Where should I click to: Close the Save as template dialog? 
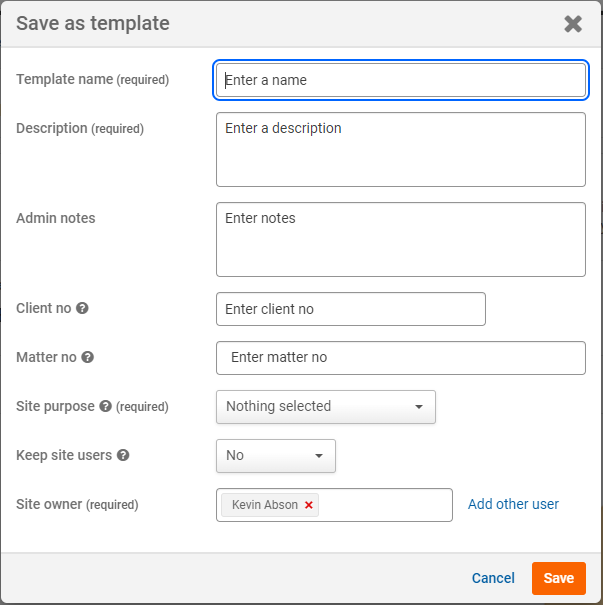click(x=573, y=24)
